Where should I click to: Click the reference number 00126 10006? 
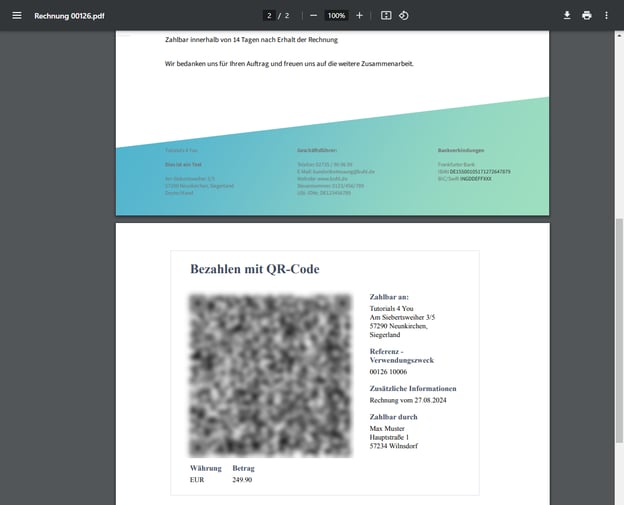pos(388,371)
